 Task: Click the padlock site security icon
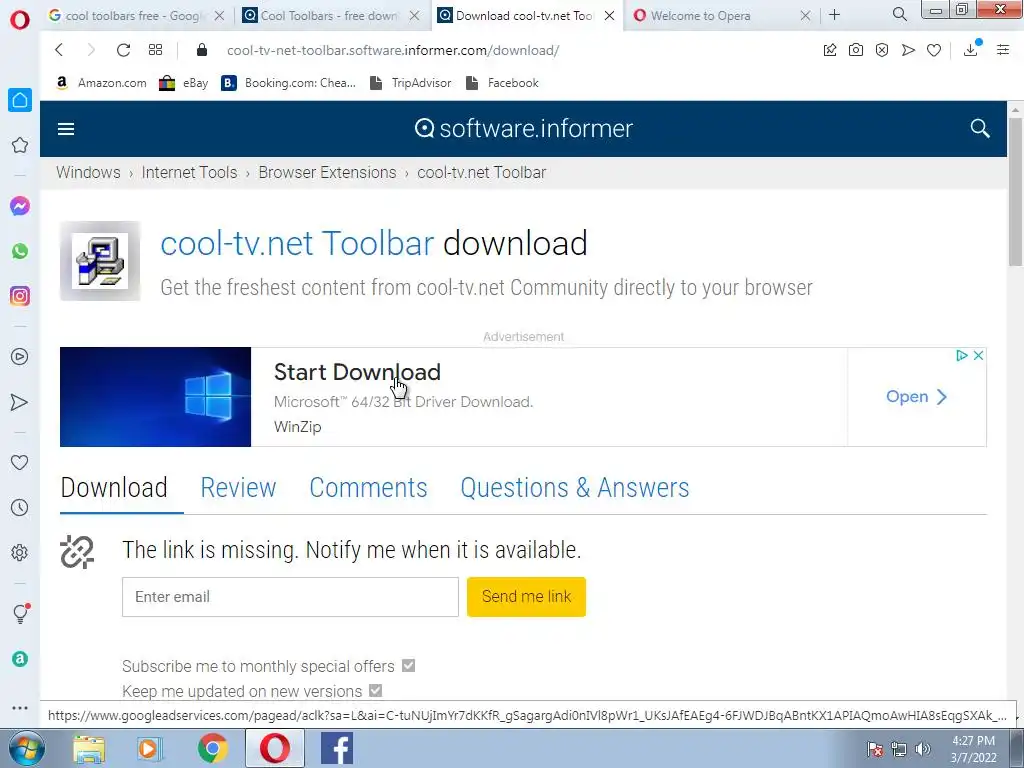coord(202,50)
